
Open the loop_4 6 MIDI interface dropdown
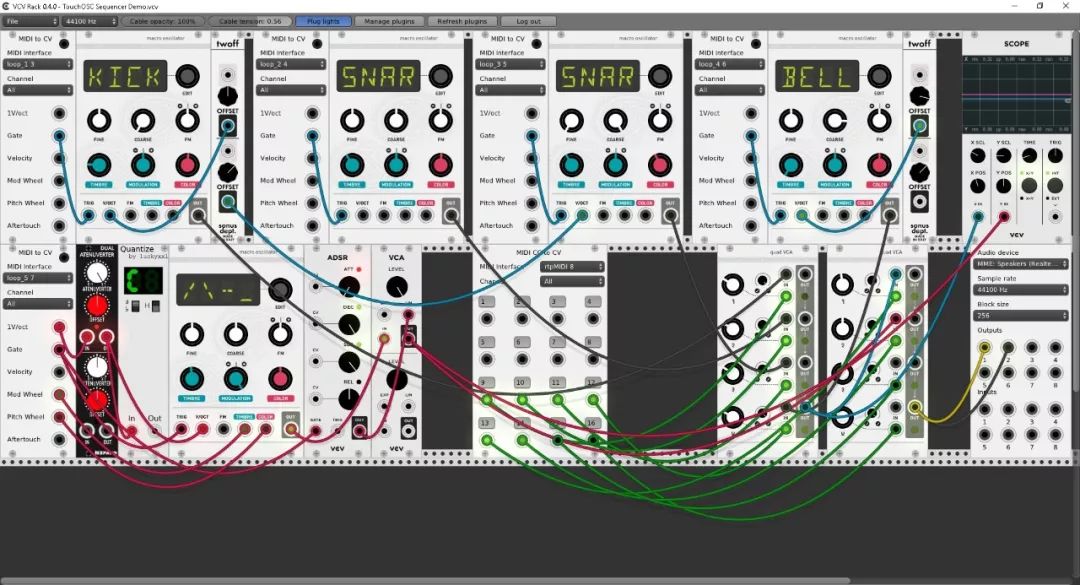click(x=729, y=64)
